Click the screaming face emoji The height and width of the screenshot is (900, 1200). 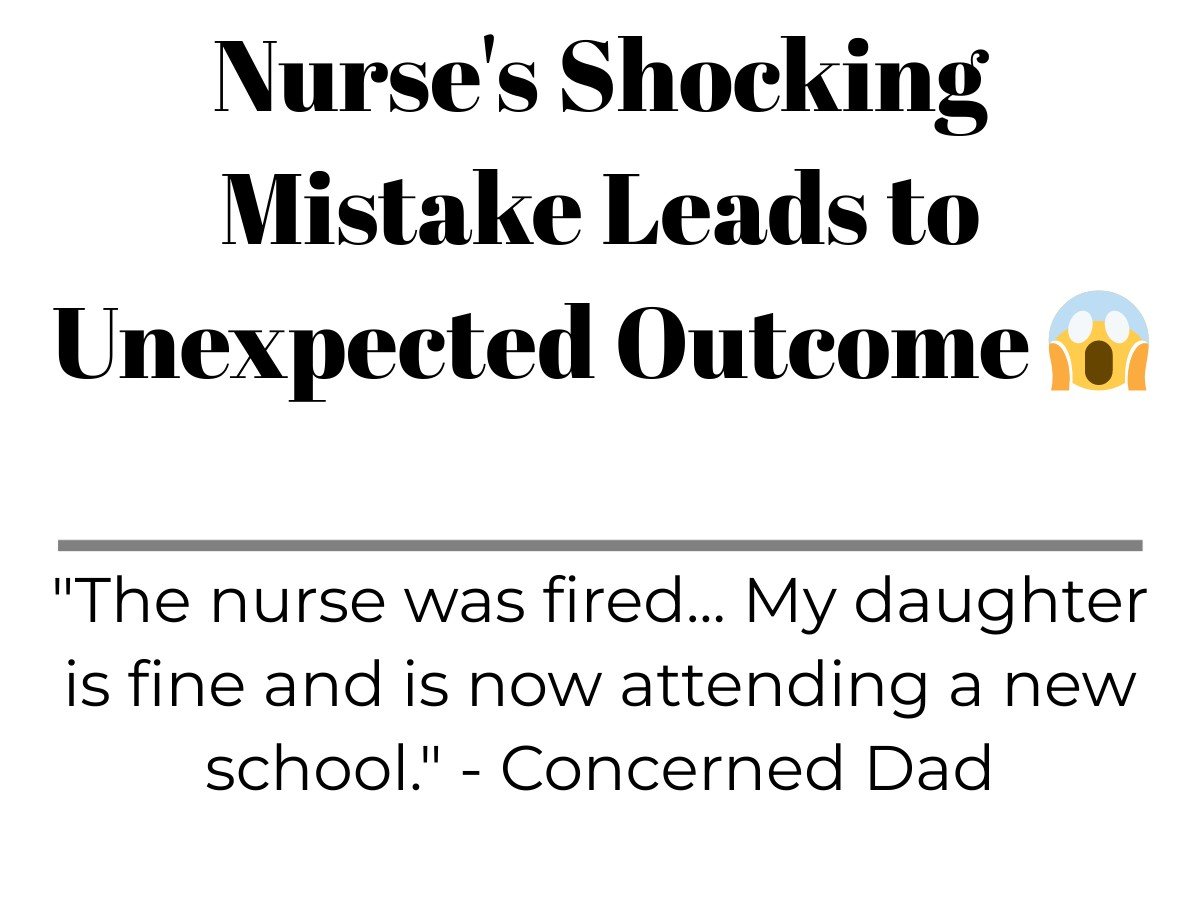coord(1096,340)
